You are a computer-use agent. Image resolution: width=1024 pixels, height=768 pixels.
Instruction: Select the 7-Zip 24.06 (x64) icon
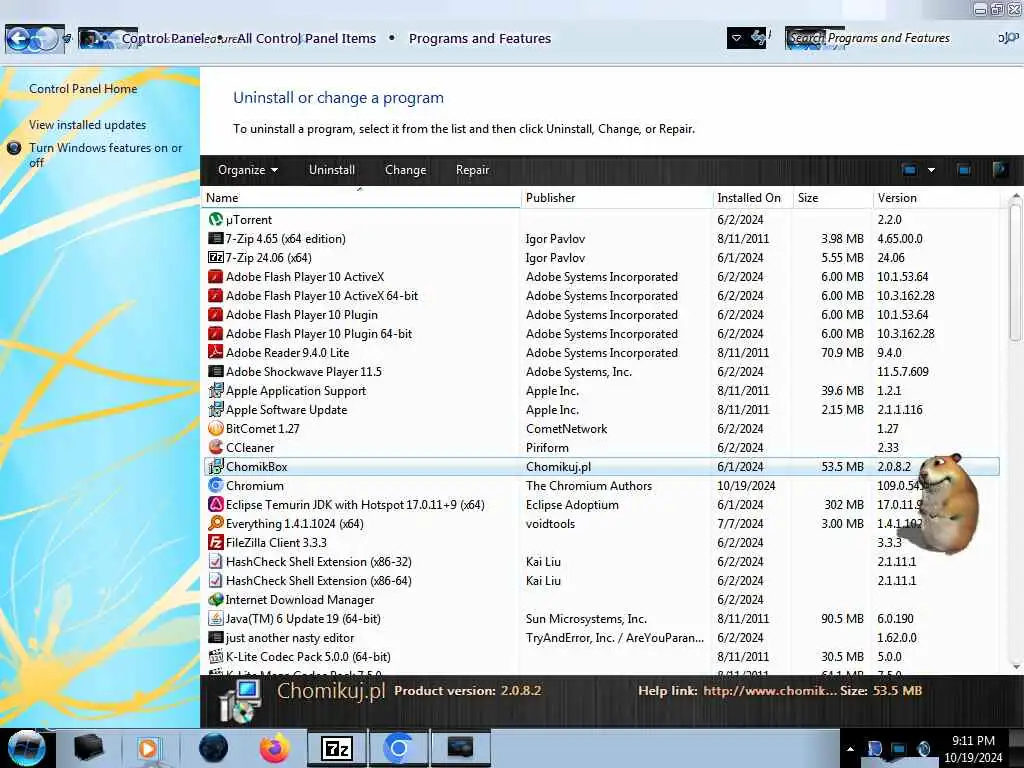(x=216, y=257)
